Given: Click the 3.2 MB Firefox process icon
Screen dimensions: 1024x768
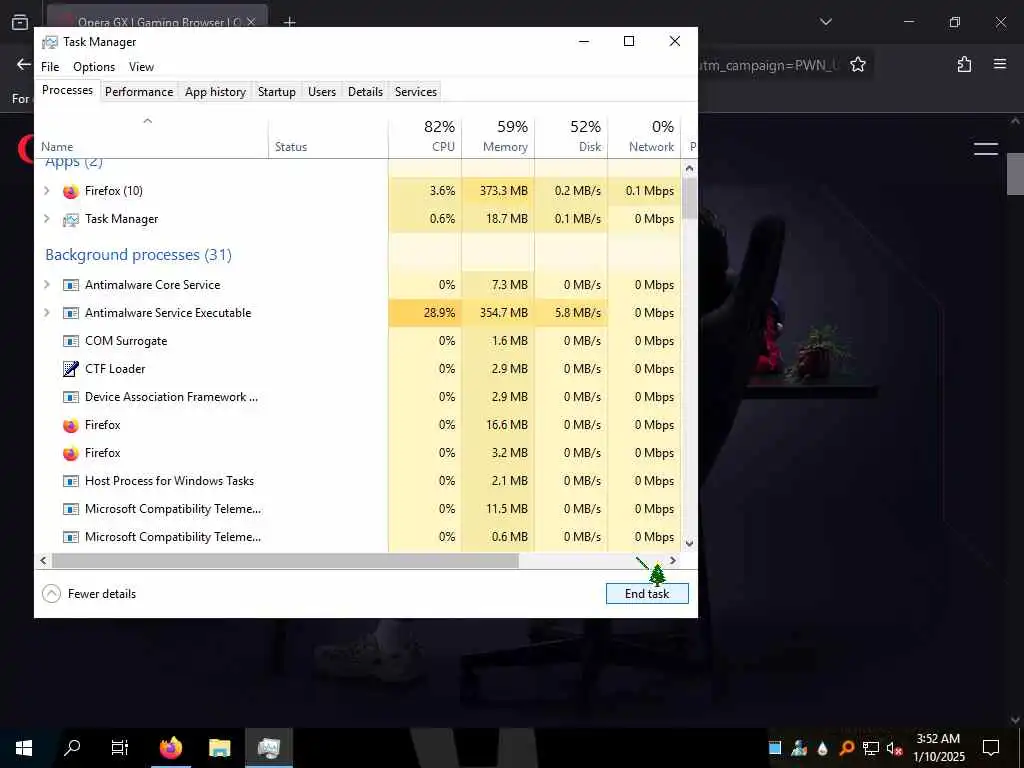Looking at the screenshot, I should pos(71,453).
